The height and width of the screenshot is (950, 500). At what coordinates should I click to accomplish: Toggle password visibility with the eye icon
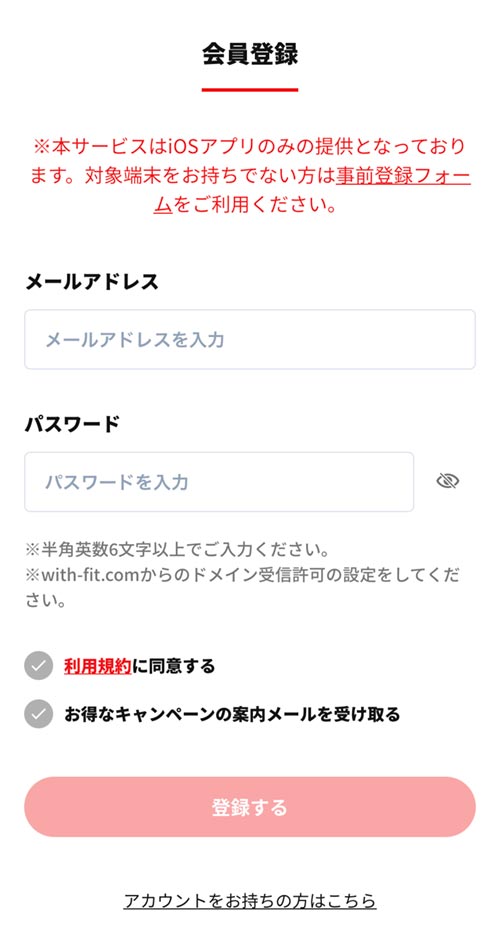tap(447, 482)
